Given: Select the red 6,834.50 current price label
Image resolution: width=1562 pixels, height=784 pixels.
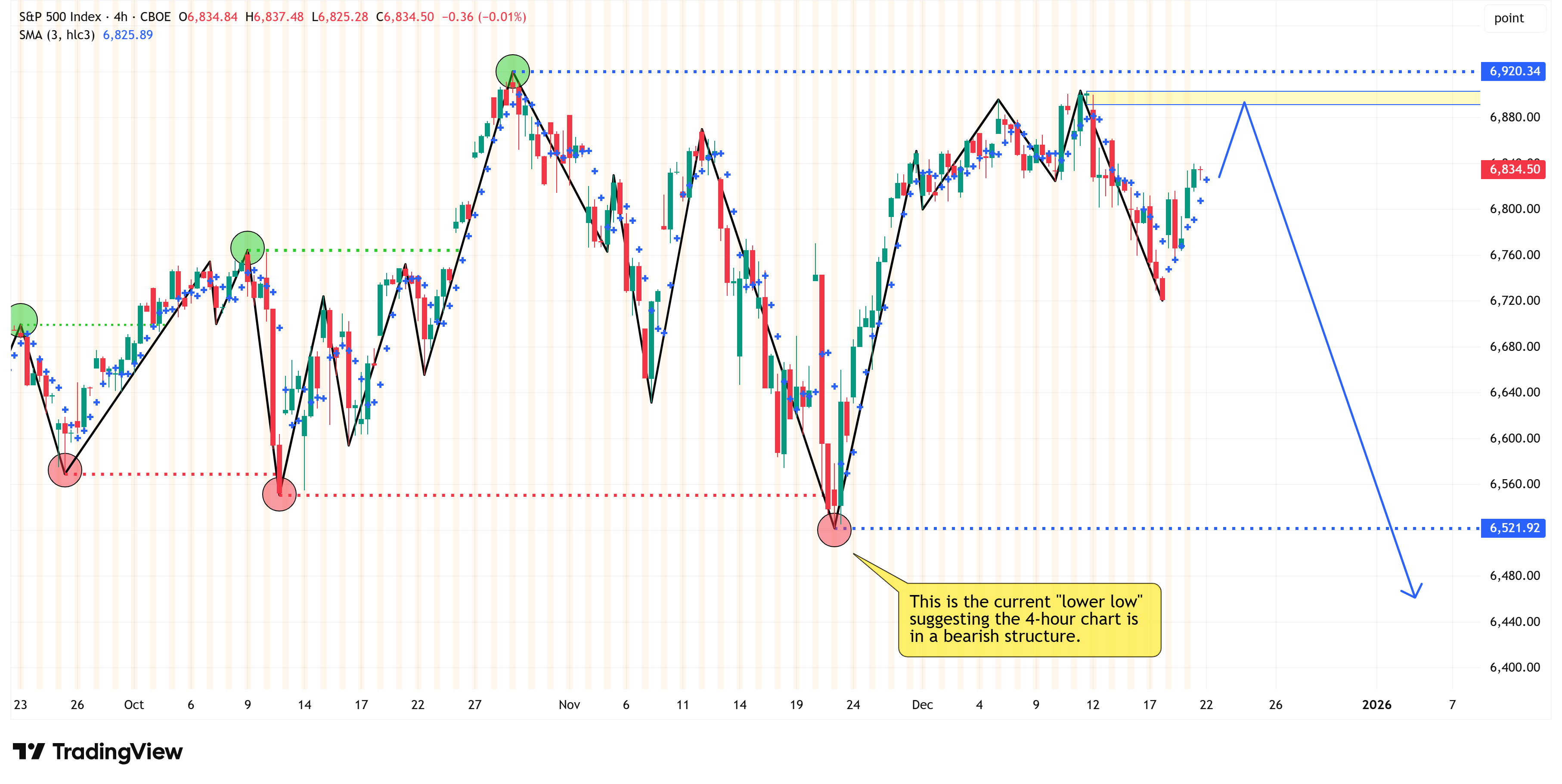Looking at the screenshot, I should coord(1514,169).
